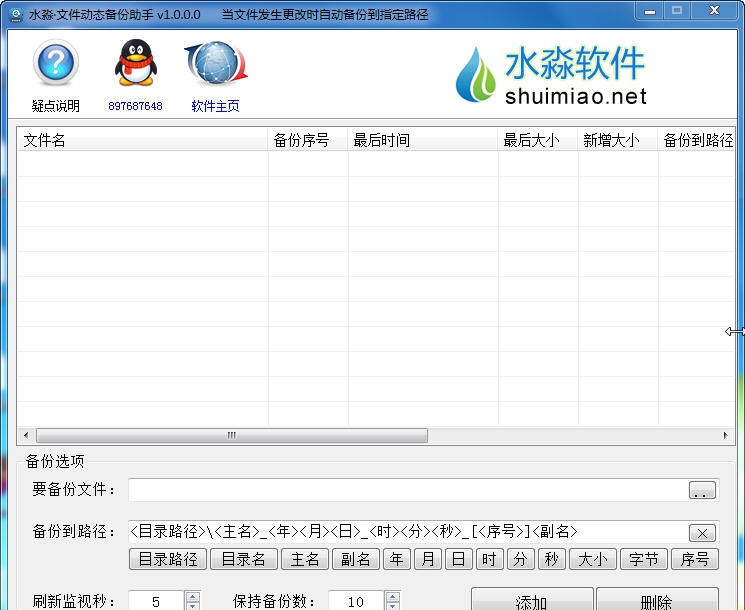This screenshot has width=745, height=610.
Task: Focus the 保持备份数 value field
Action: [356, 601]
